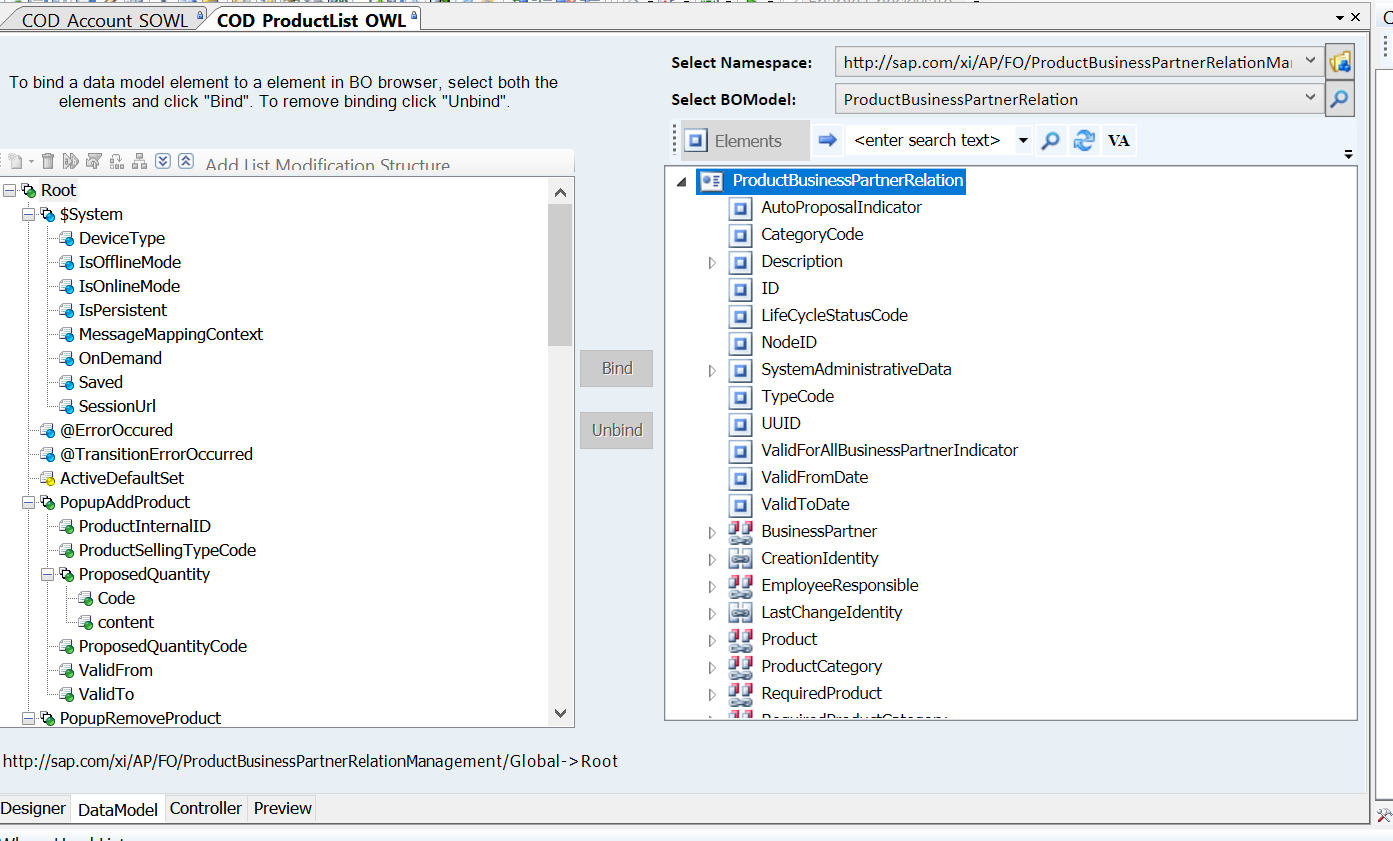Click the CreationIdentity association icon
The width and height of the screenshot is (1393, 841).
(x=740, y=558)
